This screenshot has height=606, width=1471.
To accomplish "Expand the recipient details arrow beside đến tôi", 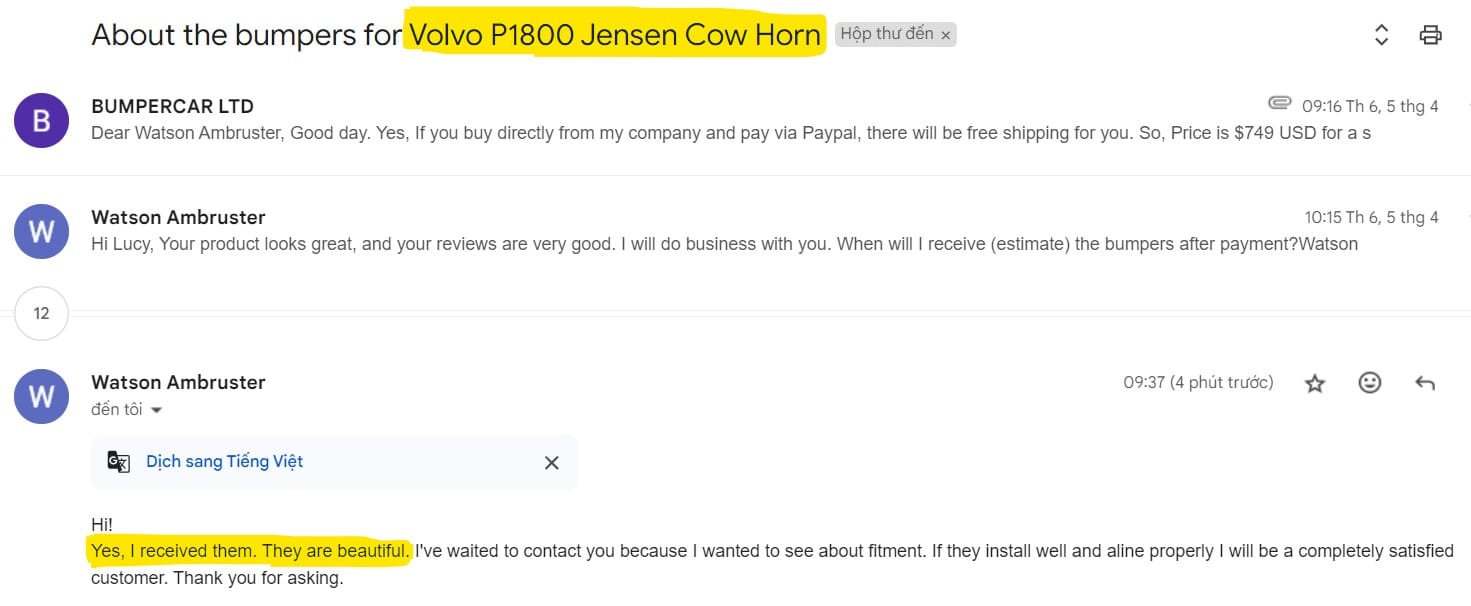I will pos(156,410).
